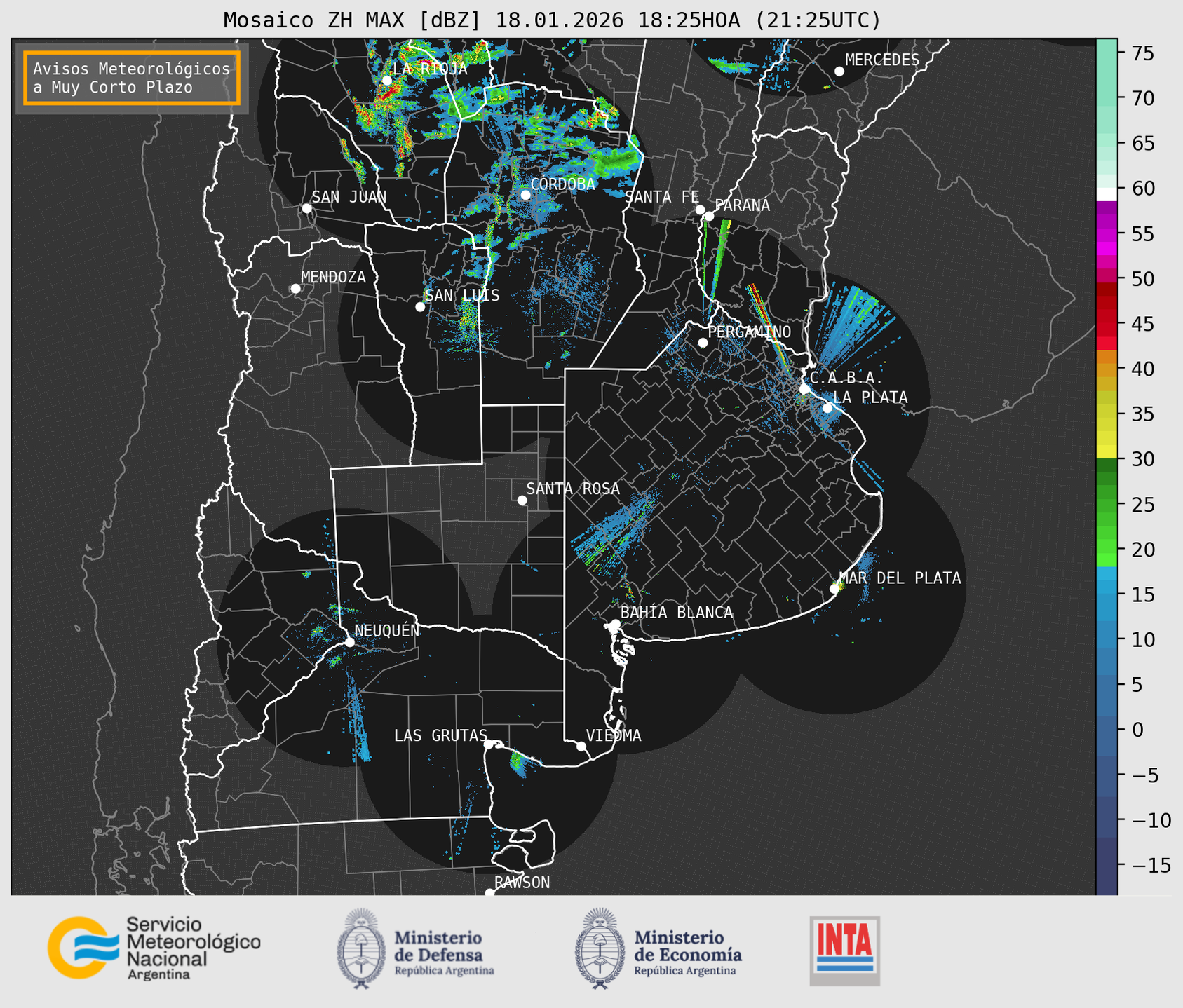Click the Ministerio de Economía crest logo
Image resolution: width=1183 pixels, height=1008 pixels.
600,948
